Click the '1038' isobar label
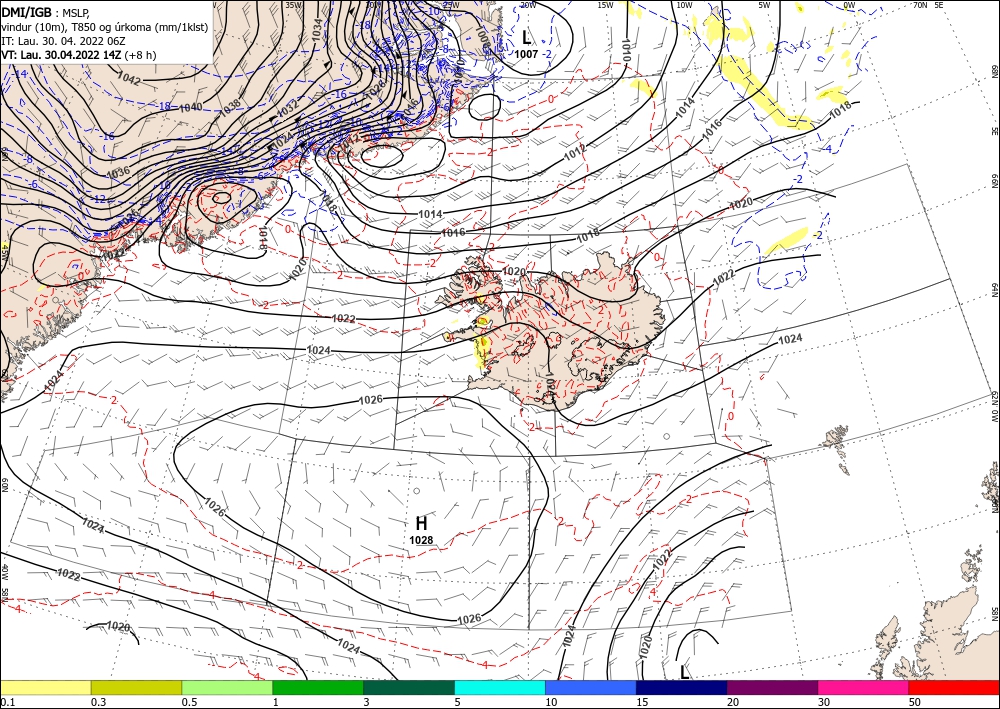This screenshot has height=709, width=1000. coord(230,108)
